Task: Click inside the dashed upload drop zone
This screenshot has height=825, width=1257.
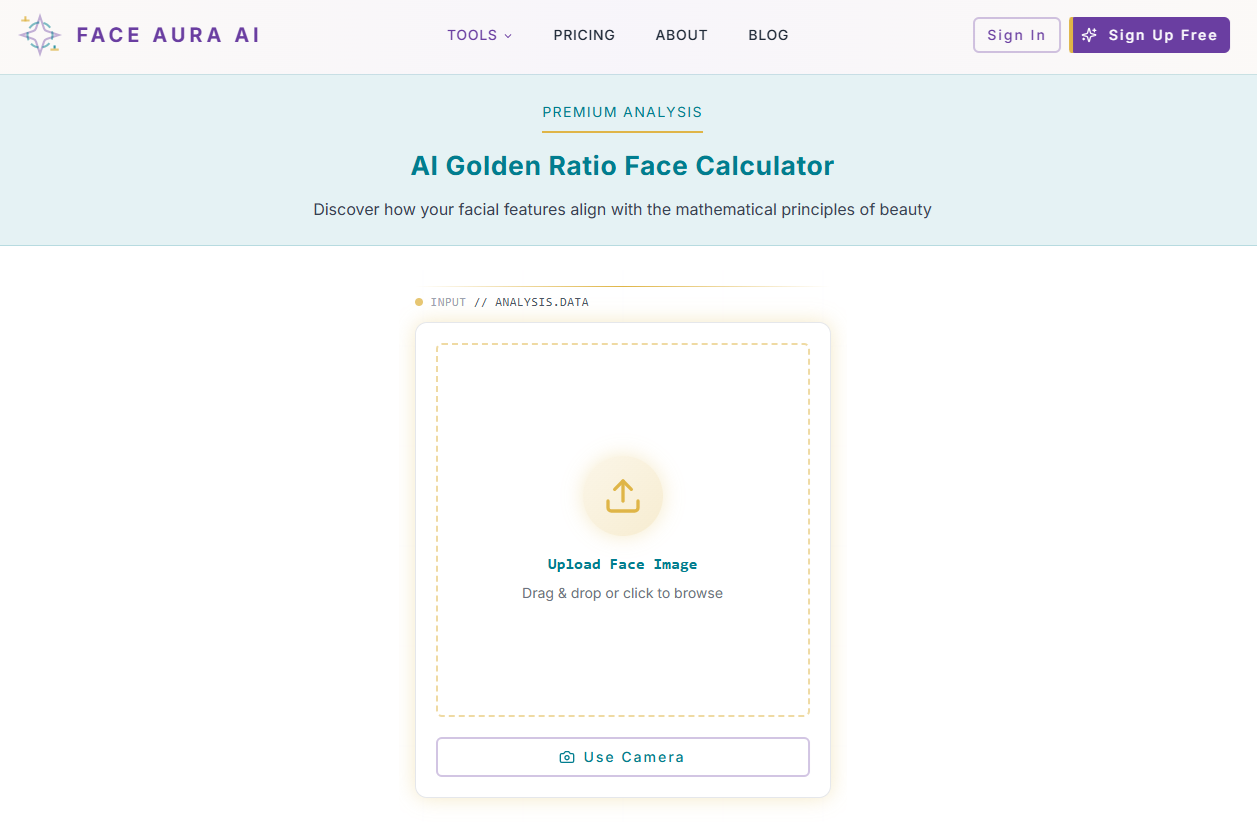Action: point(622,530)
